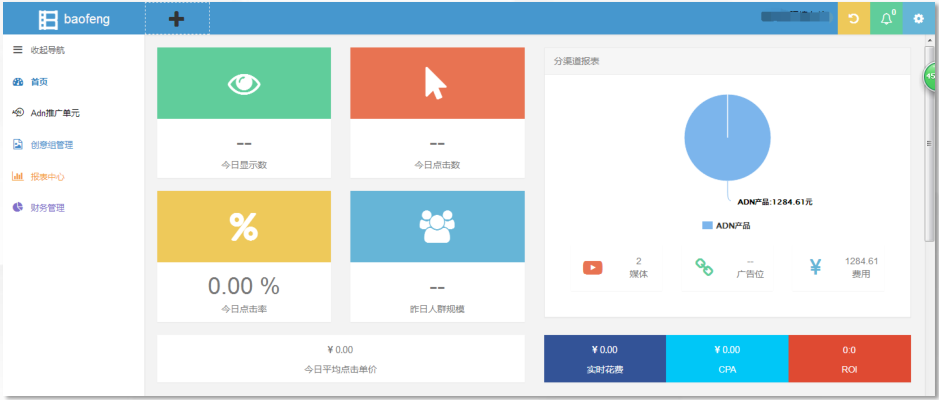Click the baofeng film logo icon
Viewport: 939px width, 400px height.
pos(48,19)
